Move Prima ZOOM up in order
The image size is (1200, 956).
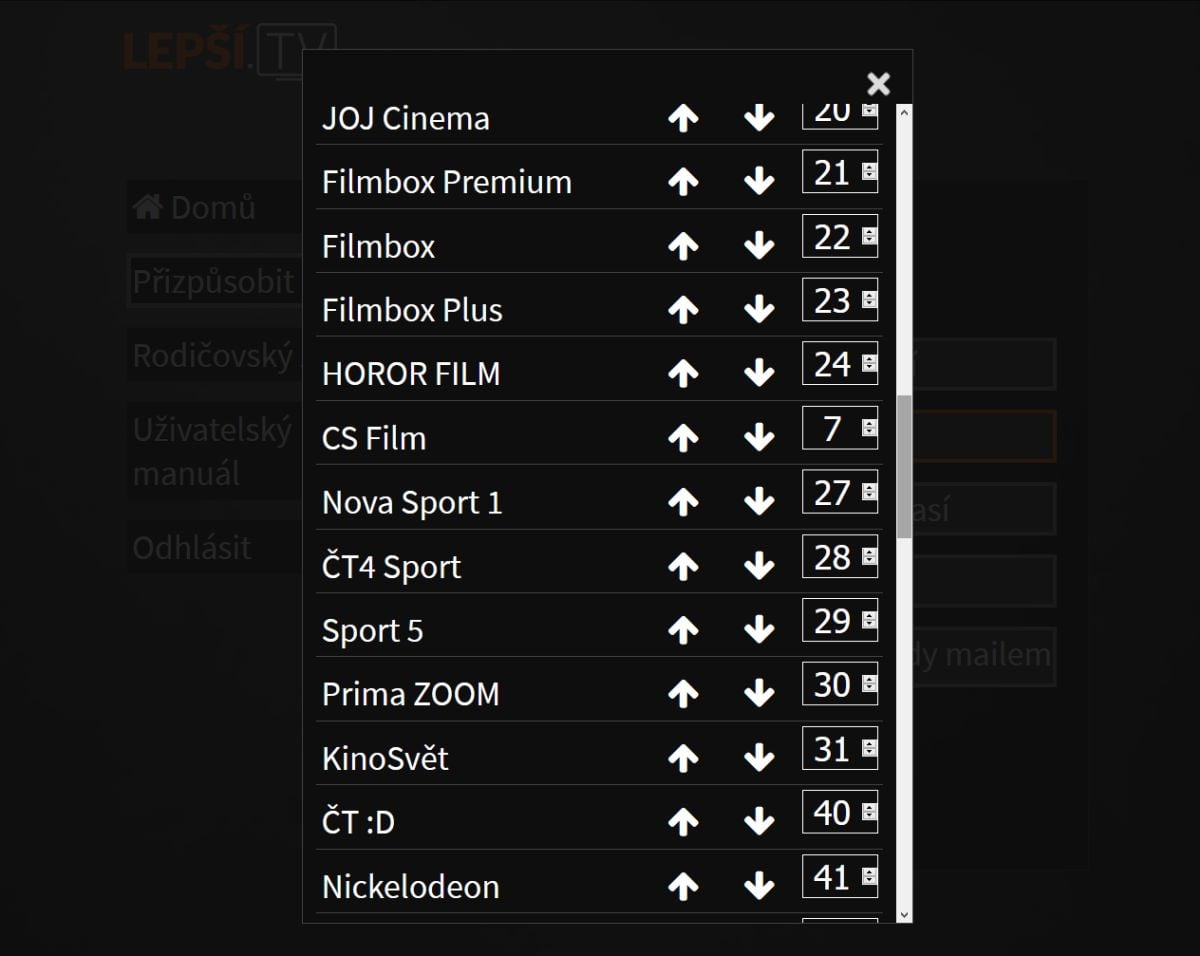pyautogui.click(x=683, y=693)
